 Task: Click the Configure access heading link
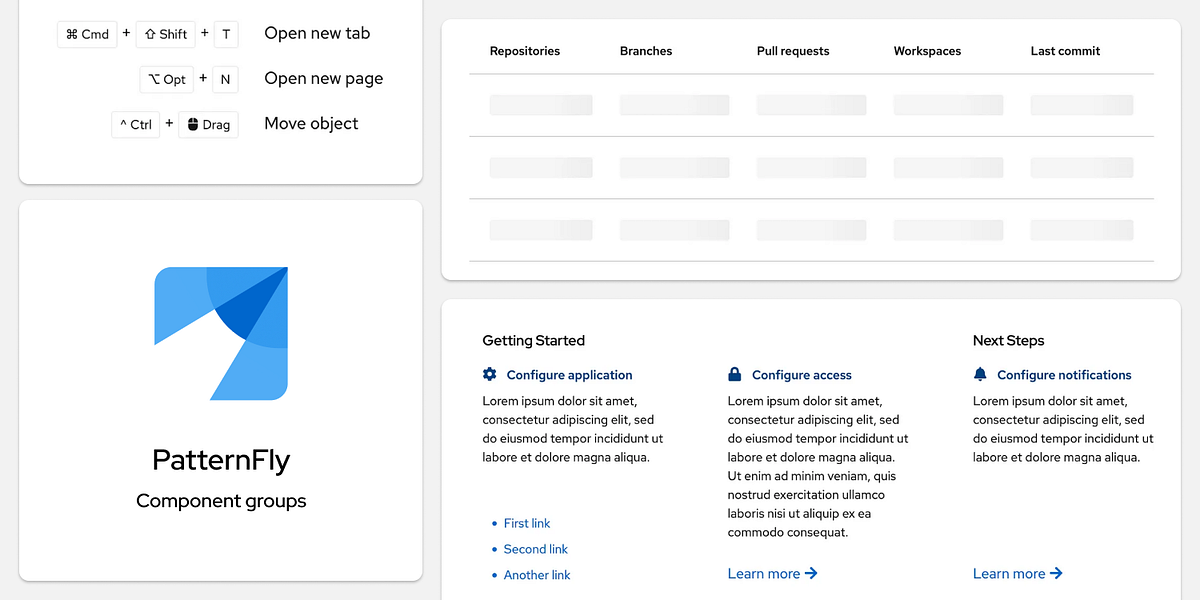(802, 374)
